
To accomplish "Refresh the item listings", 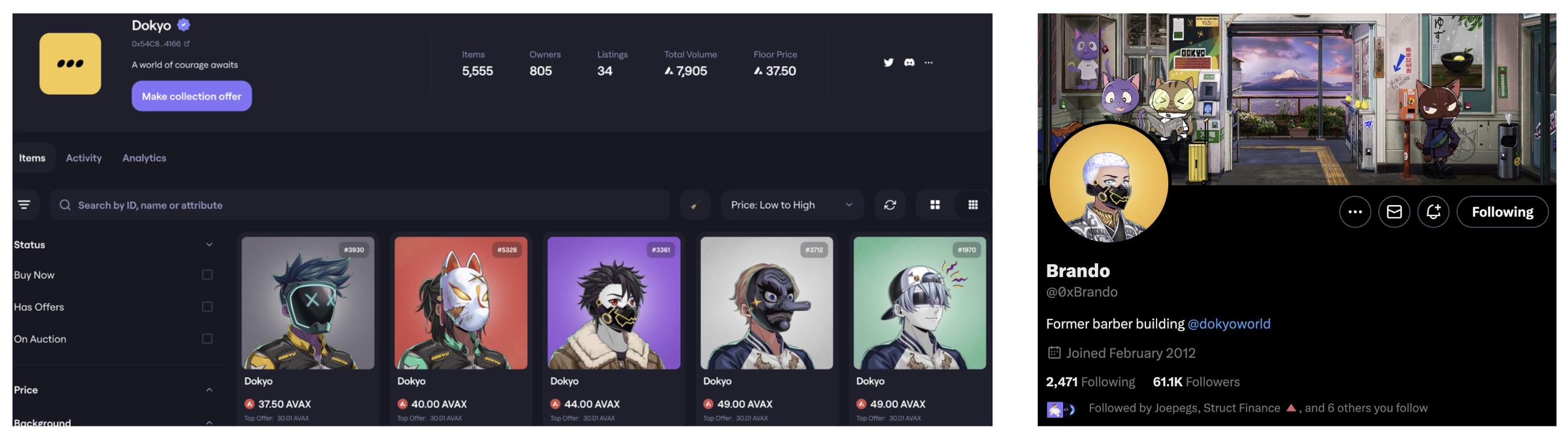I will point(890,204).
